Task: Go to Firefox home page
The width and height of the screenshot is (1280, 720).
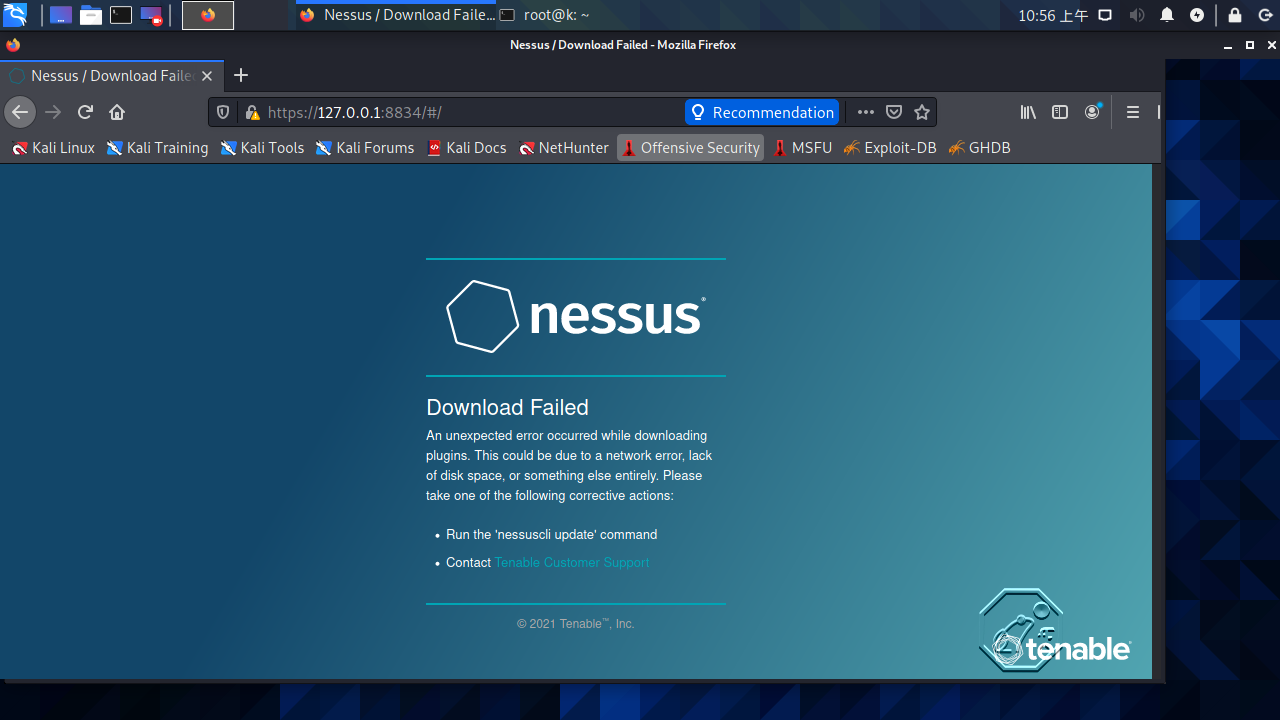Action: pyautogui.click(x=117, y=112)
